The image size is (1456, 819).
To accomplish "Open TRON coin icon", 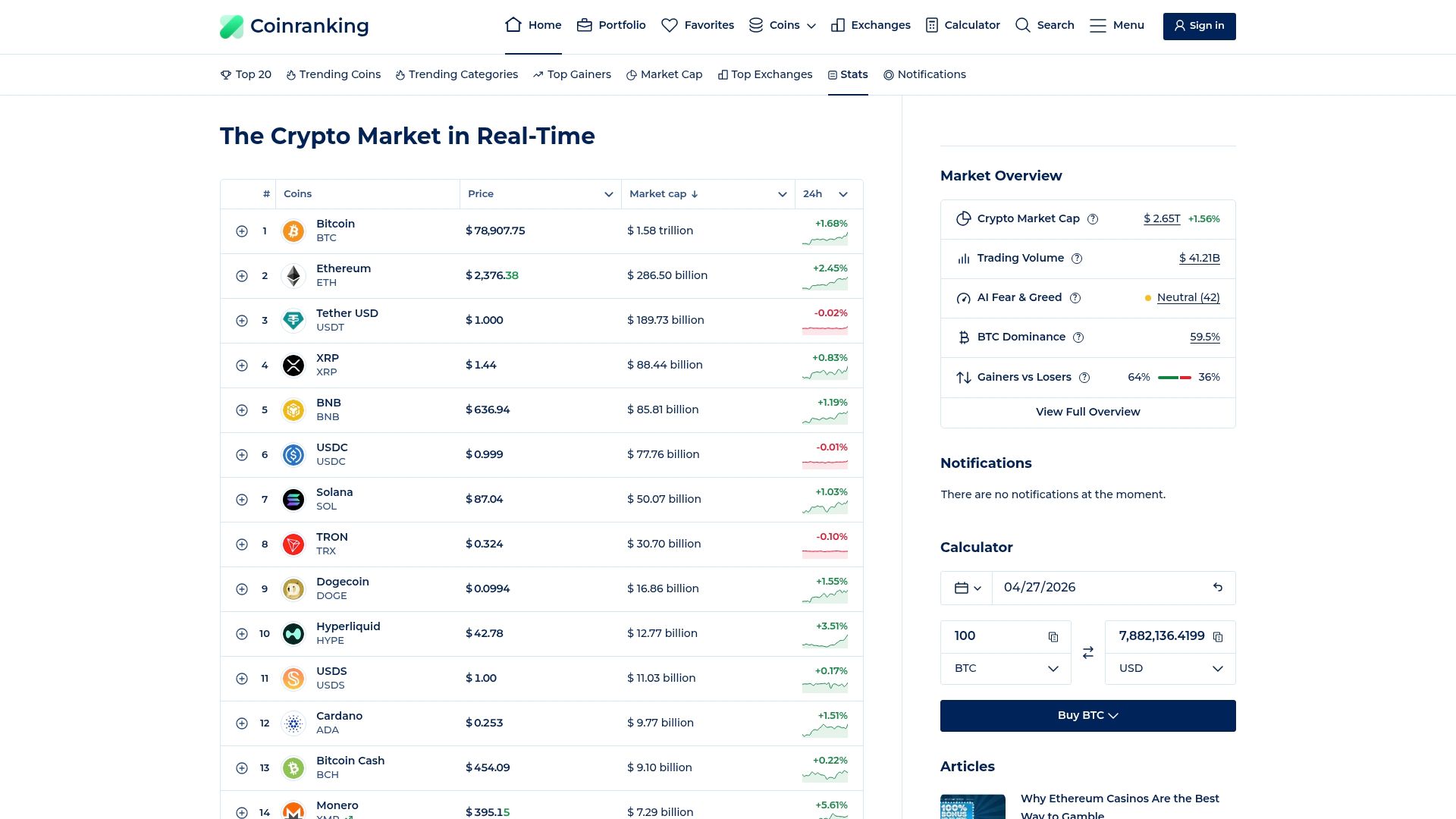I will 293,544.
